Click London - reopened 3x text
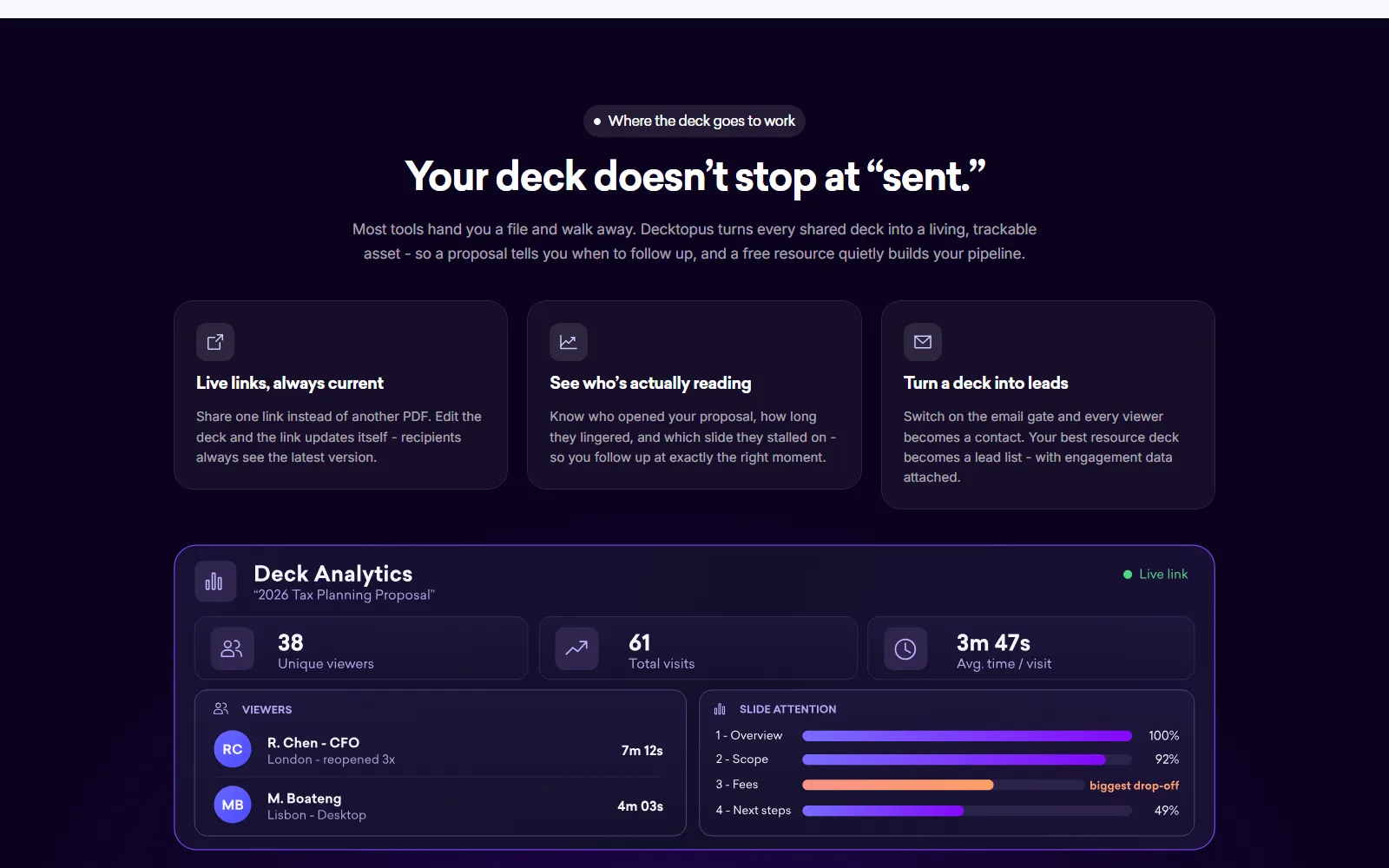1389x868 pixels. 331,759
